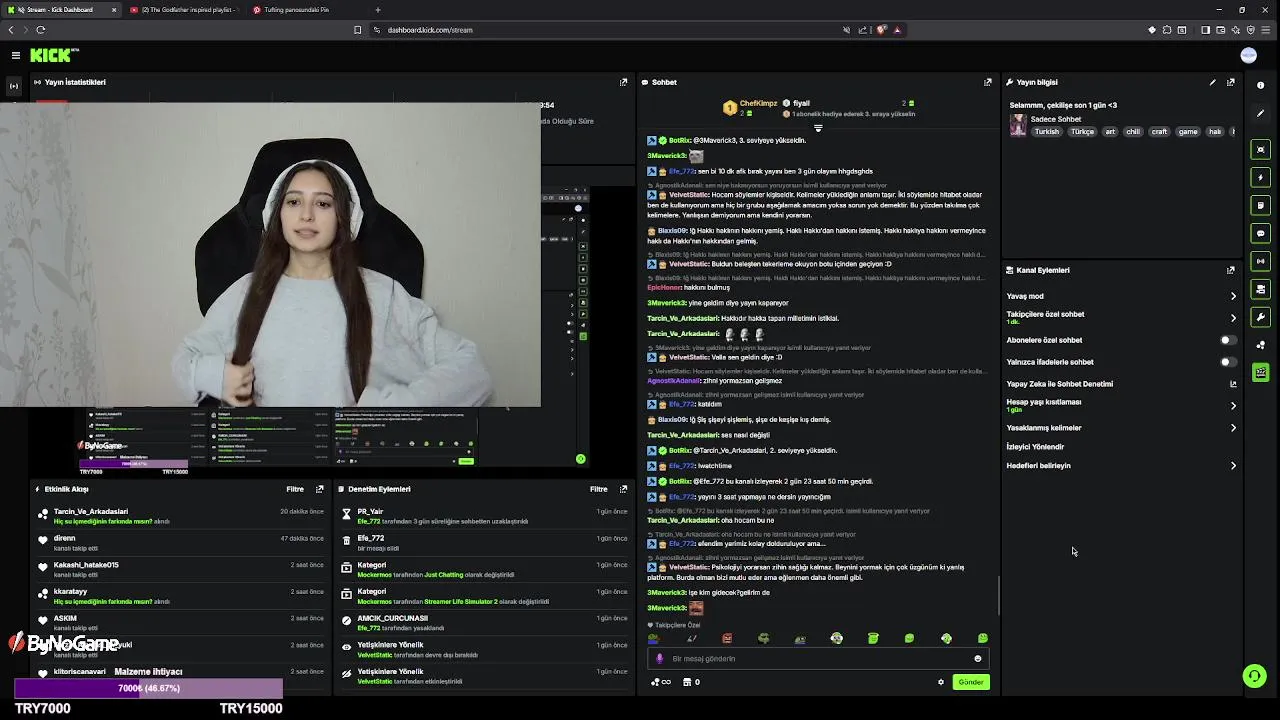Click Tarcin_Ve_Arkadaslari in activity feed

tap(91, 511)
